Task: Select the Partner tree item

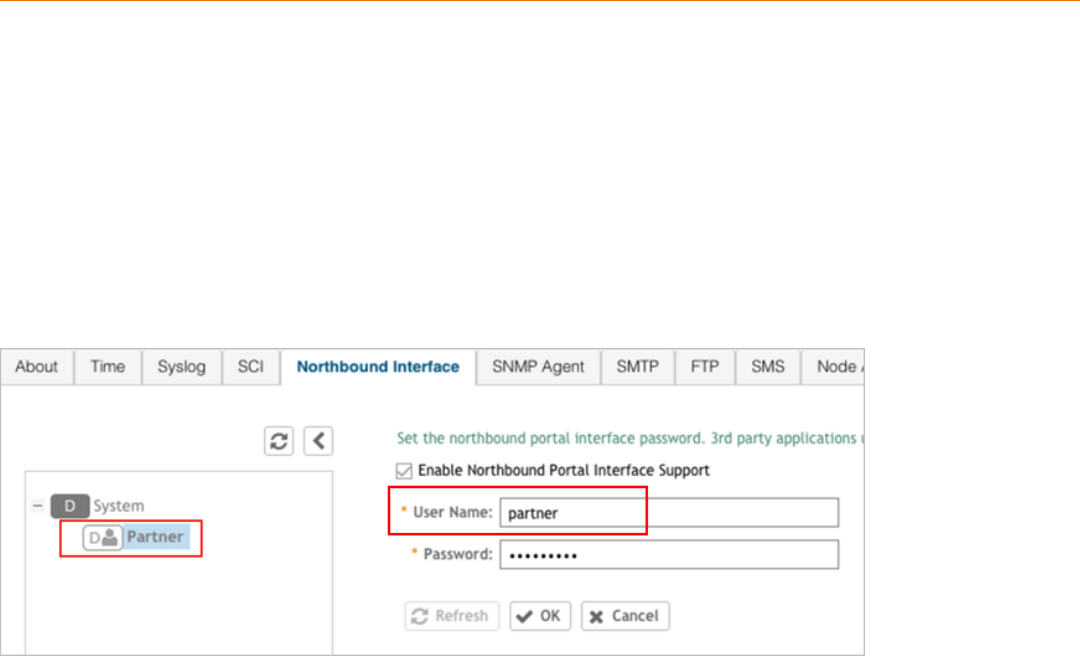Action: (x=155, y=537)
